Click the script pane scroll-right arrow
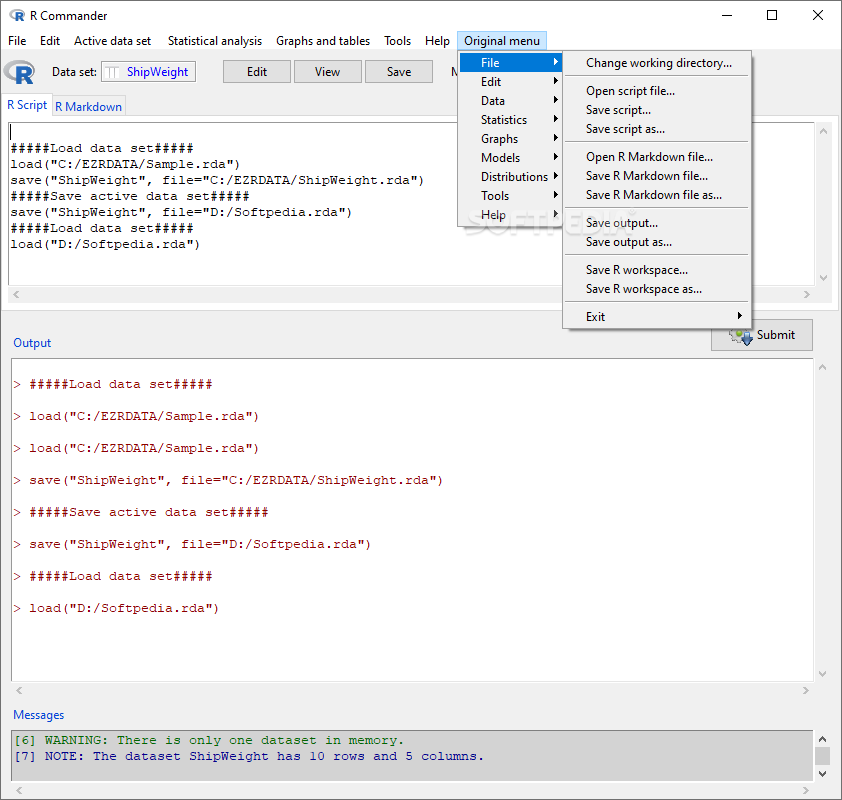This screenshot has width=842, height=800. click(x=807, y=294)
